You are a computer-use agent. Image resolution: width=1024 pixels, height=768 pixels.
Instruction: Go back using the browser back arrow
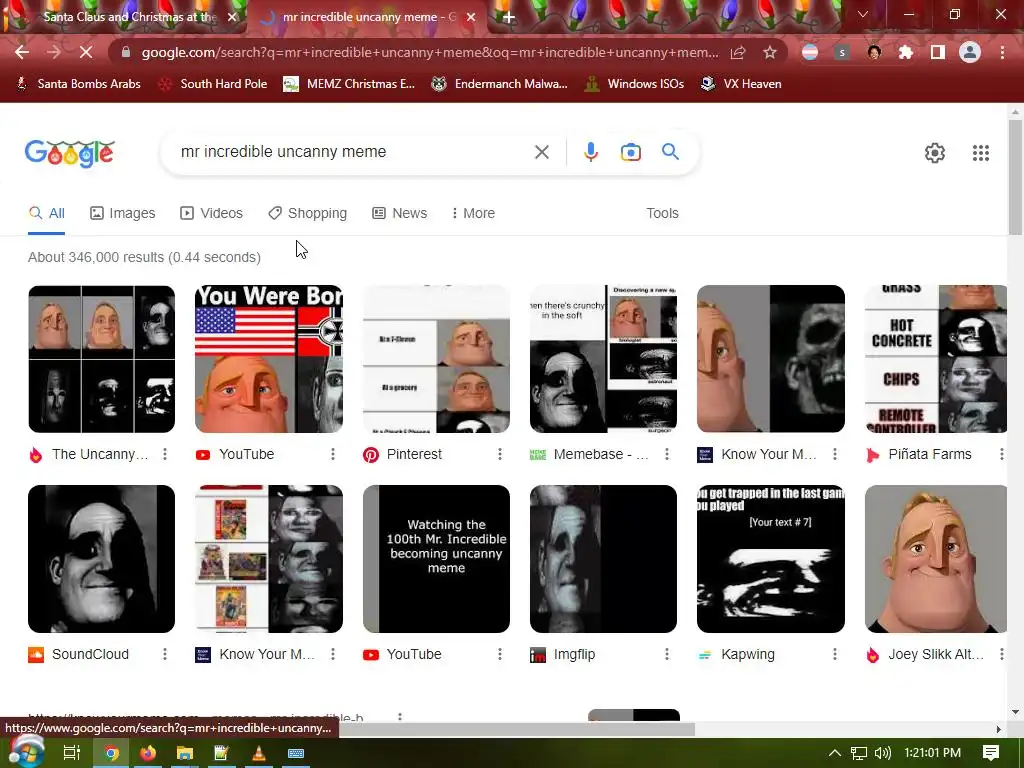pos(22,52)
